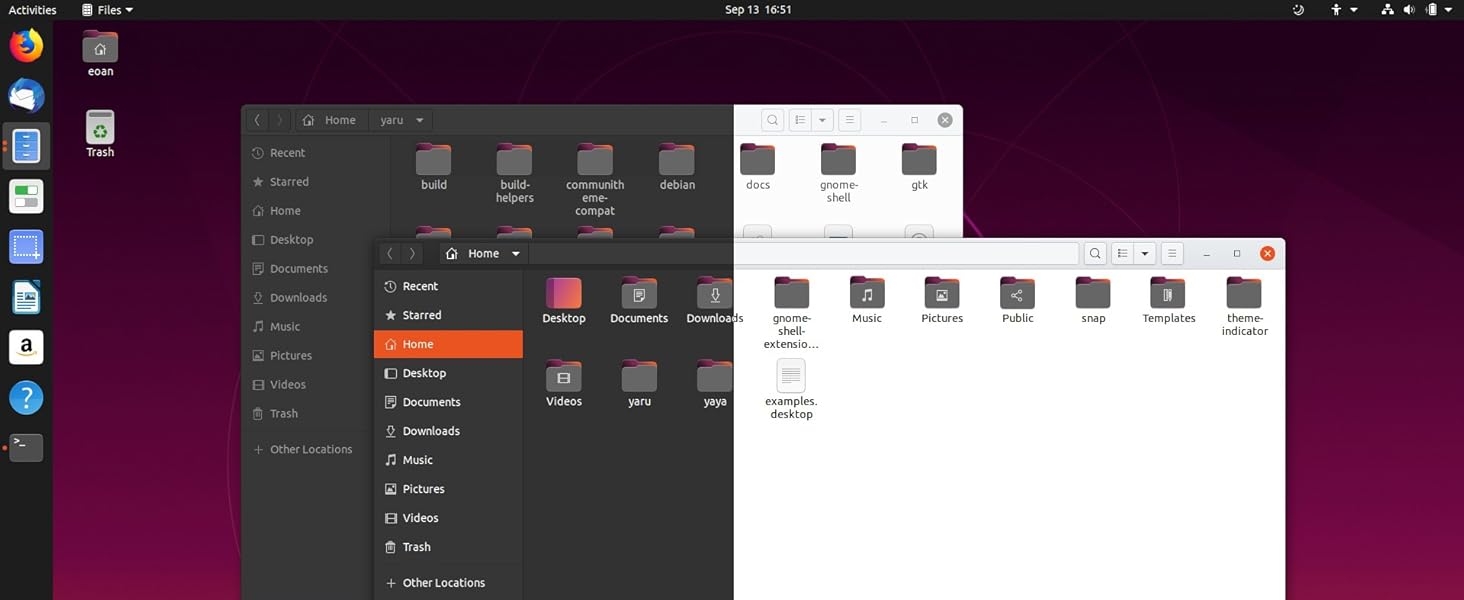The image size is (1464, 600).
Task: Click the search icon in back Files window
Action: pyautogui.click(x=772, y=120)
